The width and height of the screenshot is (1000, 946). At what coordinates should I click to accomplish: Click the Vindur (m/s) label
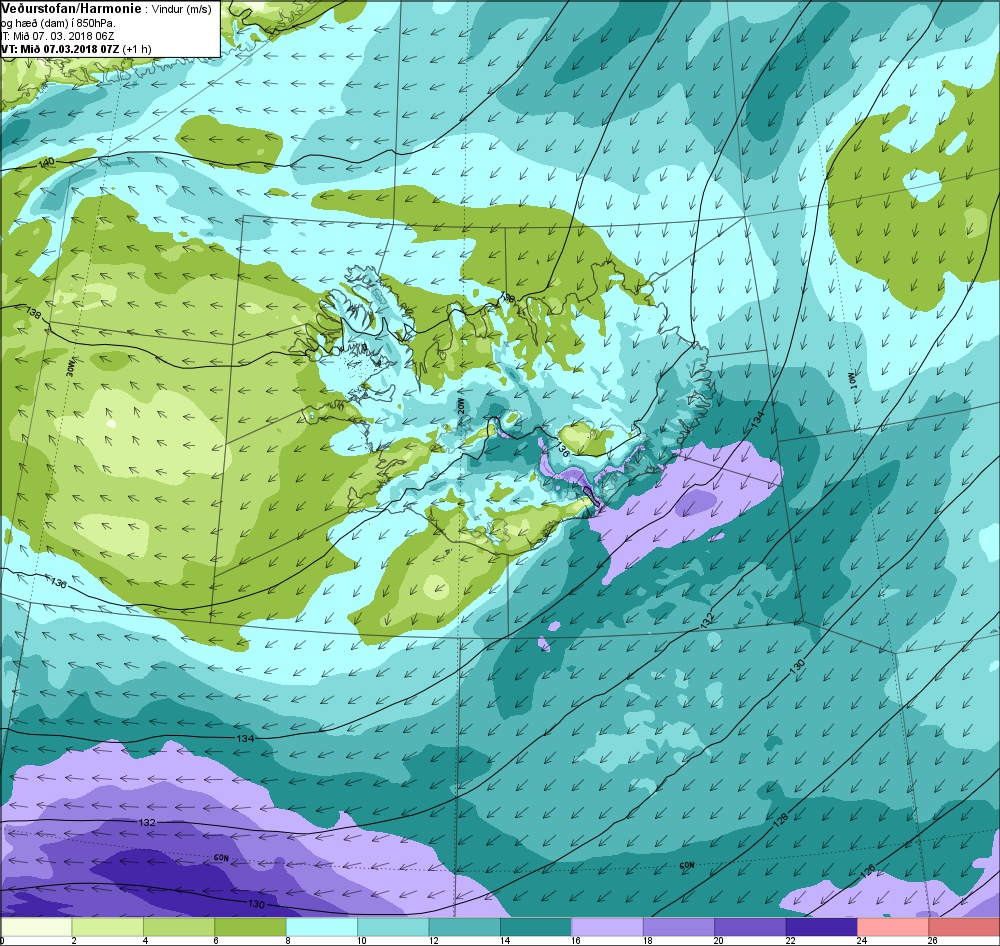tap(182, 10)
